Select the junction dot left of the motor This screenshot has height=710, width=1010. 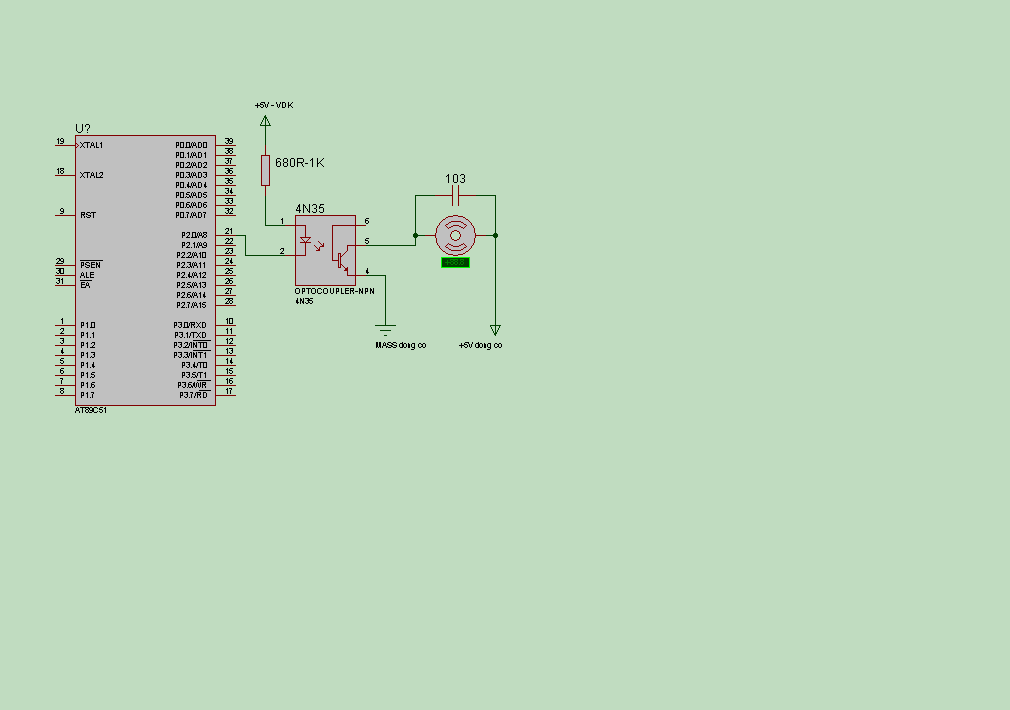pyautogui.click(x=415, y=235)
